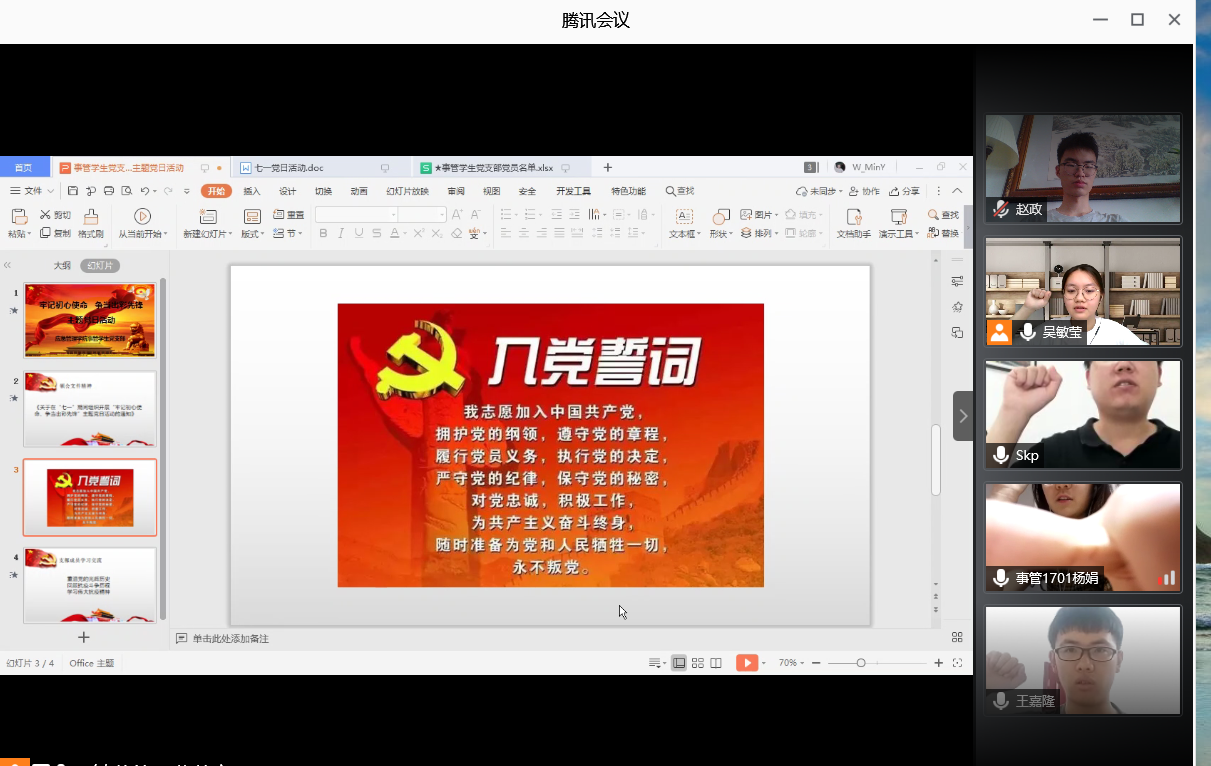The image size is (1211, 766).
Task: Click notes area '单击此处添加备注'
Action: [231, 638]
